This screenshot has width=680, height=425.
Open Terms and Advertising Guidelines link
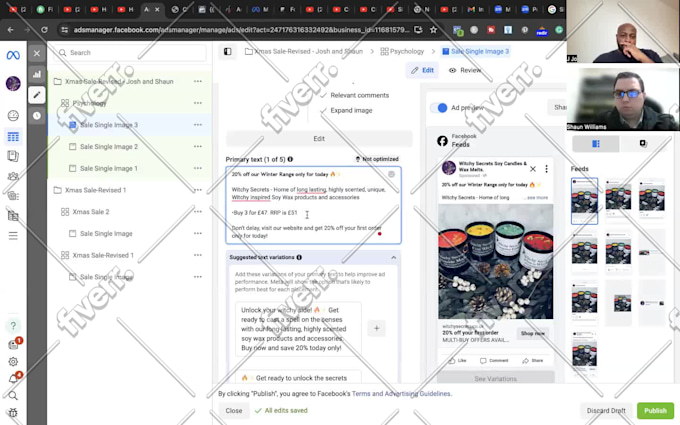[x=401, y=394]
